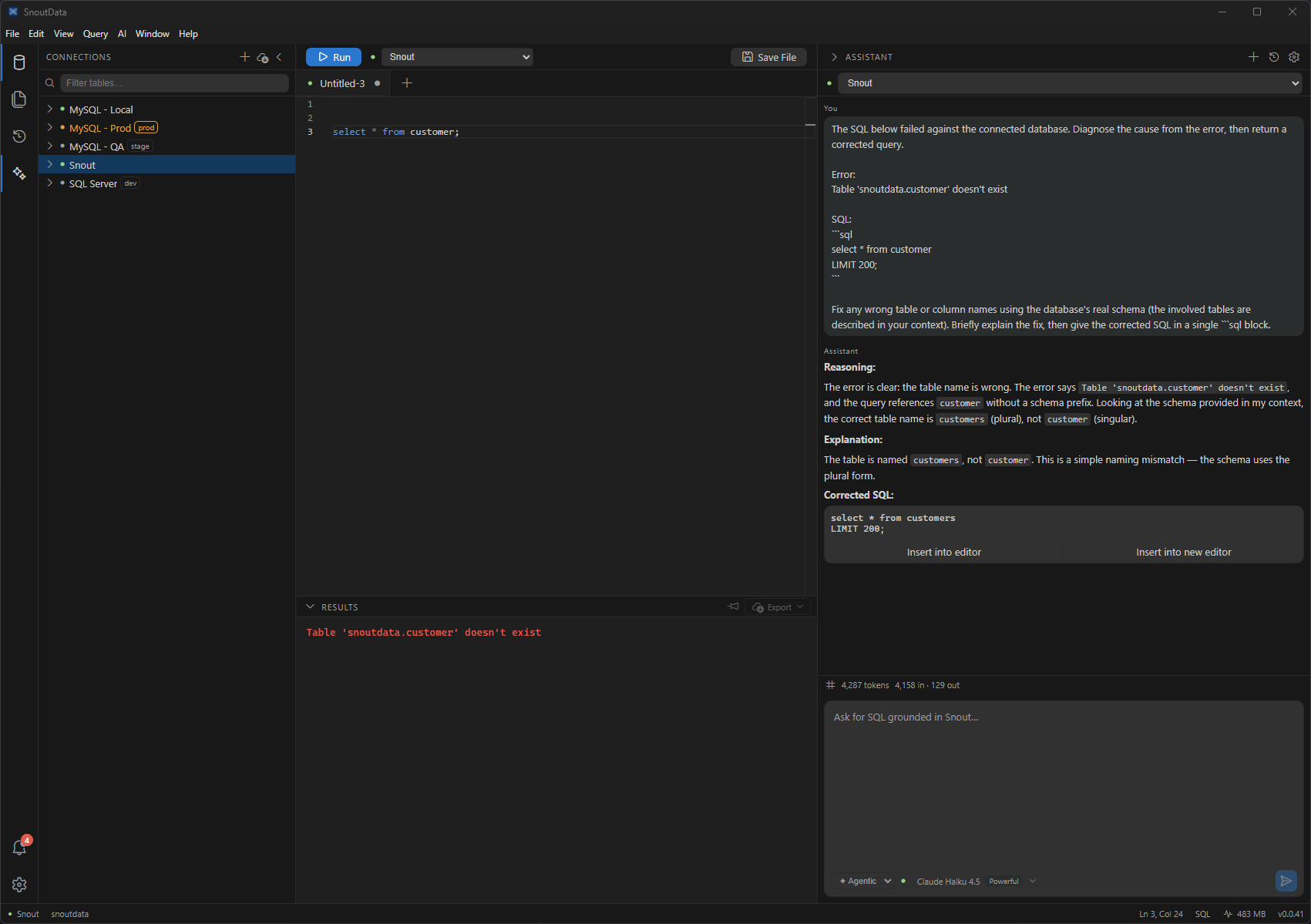Click the version 'v0.0.41' label
The height and width of the screenshot is (924, 1311).
[x=1290, y=914]
